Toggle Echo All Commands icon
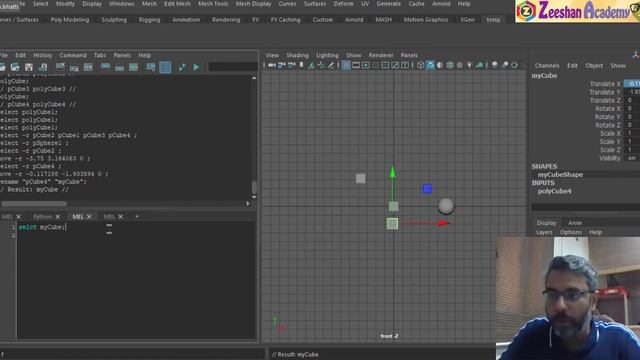Viewport: 640px width, 360px height. pyautogui.click(x=151, y=67)
